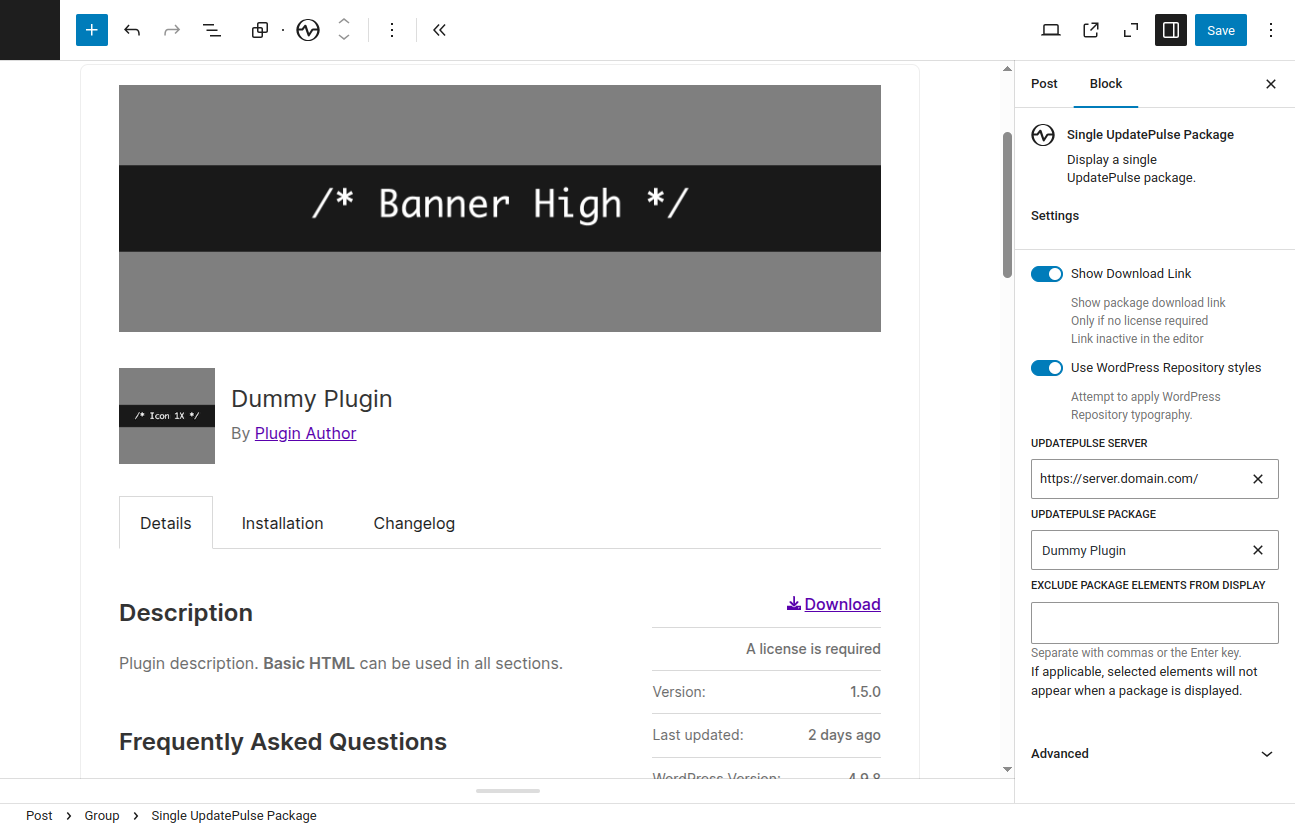Click the scroll up arrow
The width and height of the screenshot is (1295, 828).
pyautogui.click(x=1007, y=69)
